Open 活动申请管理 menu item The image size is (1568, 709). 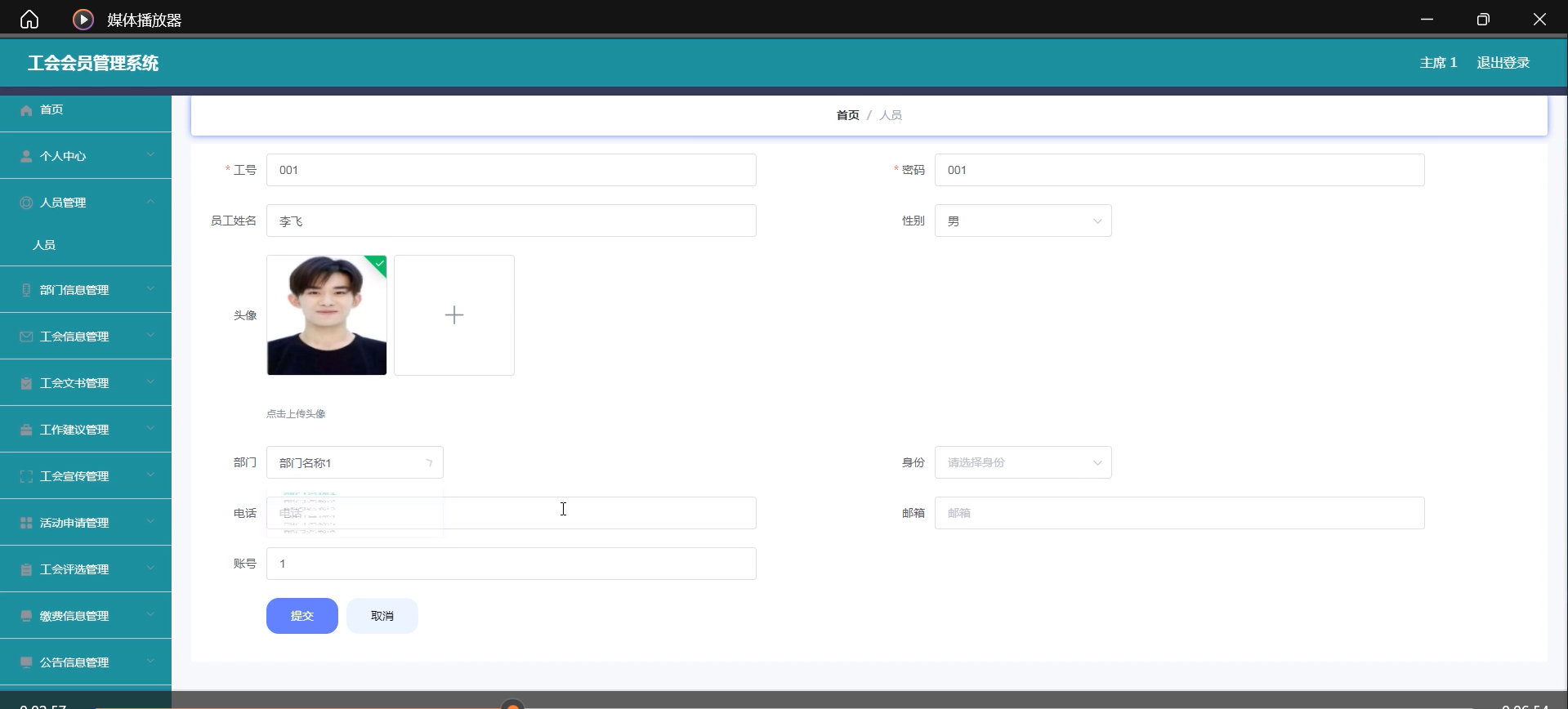point(86,523)
